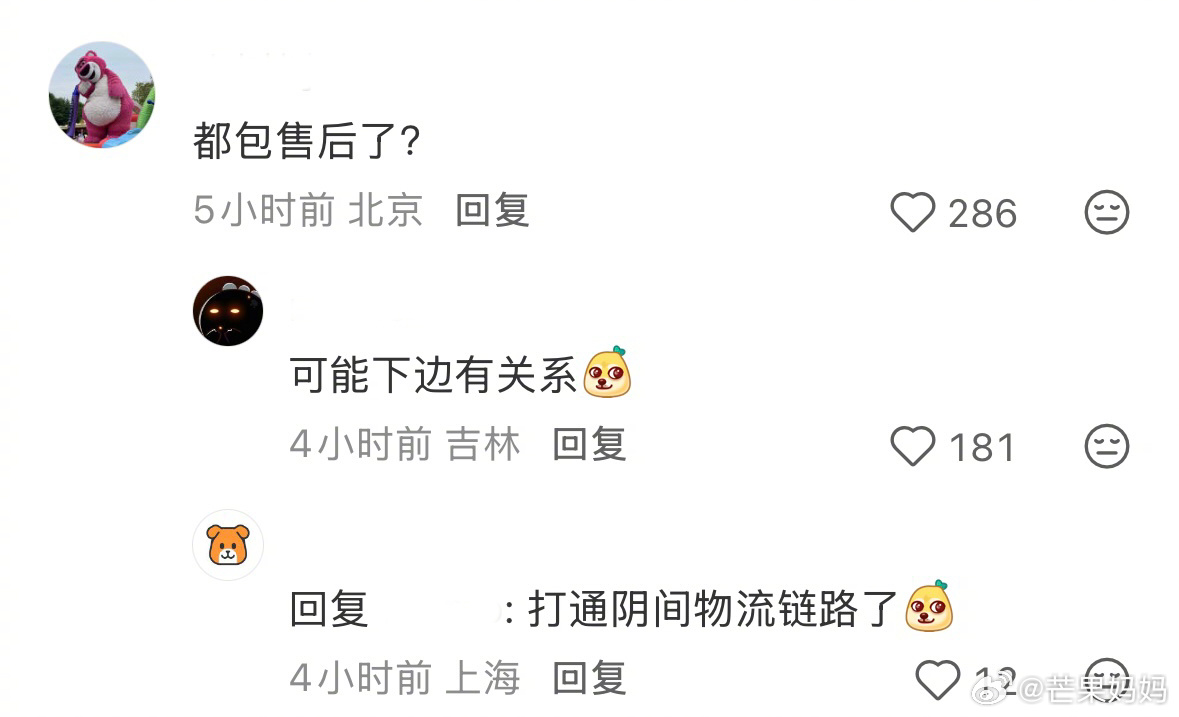Viewport: 1179px width, 717px height.
Task: Open the pink Lotso bear avatar profile
Action: click(x=102, y=95)
